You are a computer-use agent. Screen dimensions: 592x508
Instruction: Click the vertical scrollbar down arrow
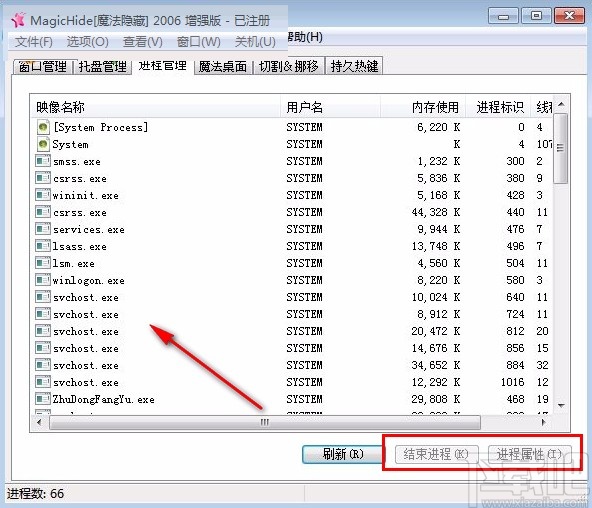561,406
